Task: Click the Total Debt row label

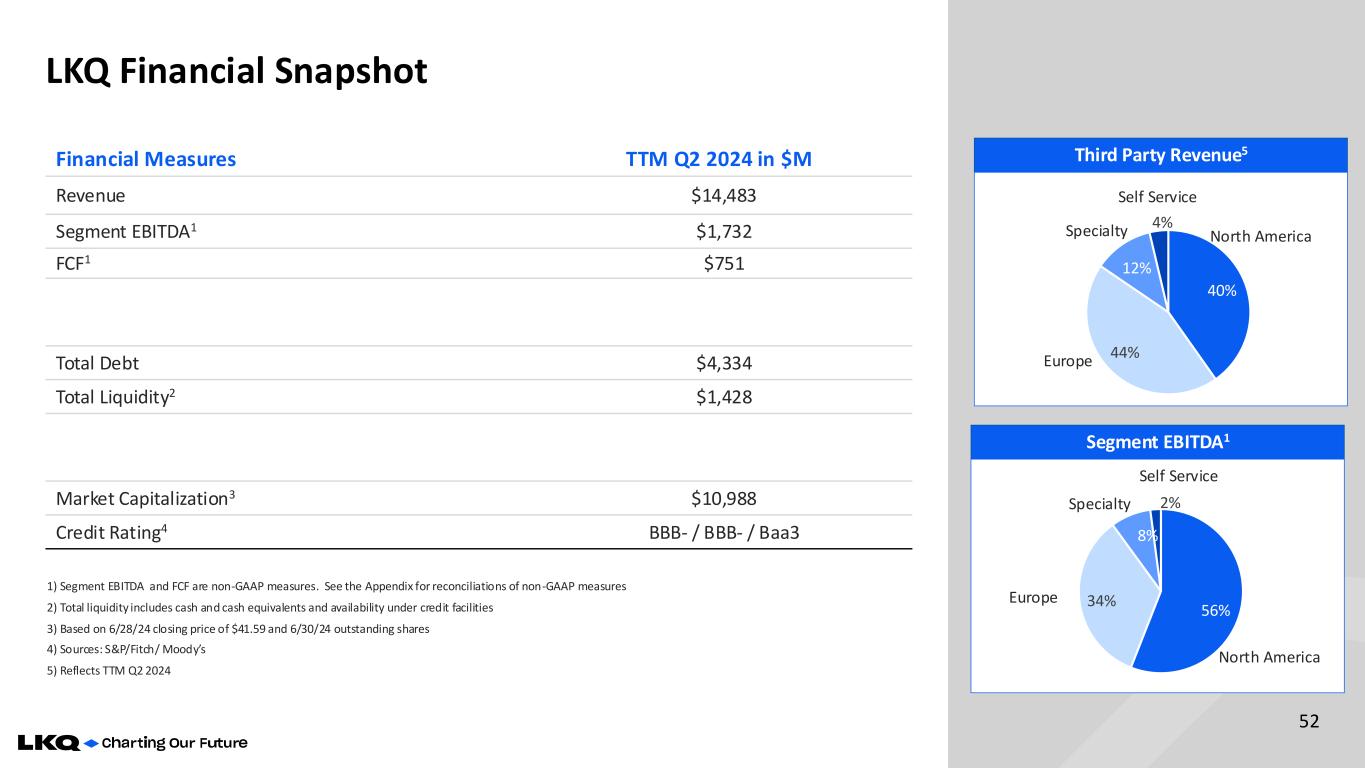Action: point(98,363)
